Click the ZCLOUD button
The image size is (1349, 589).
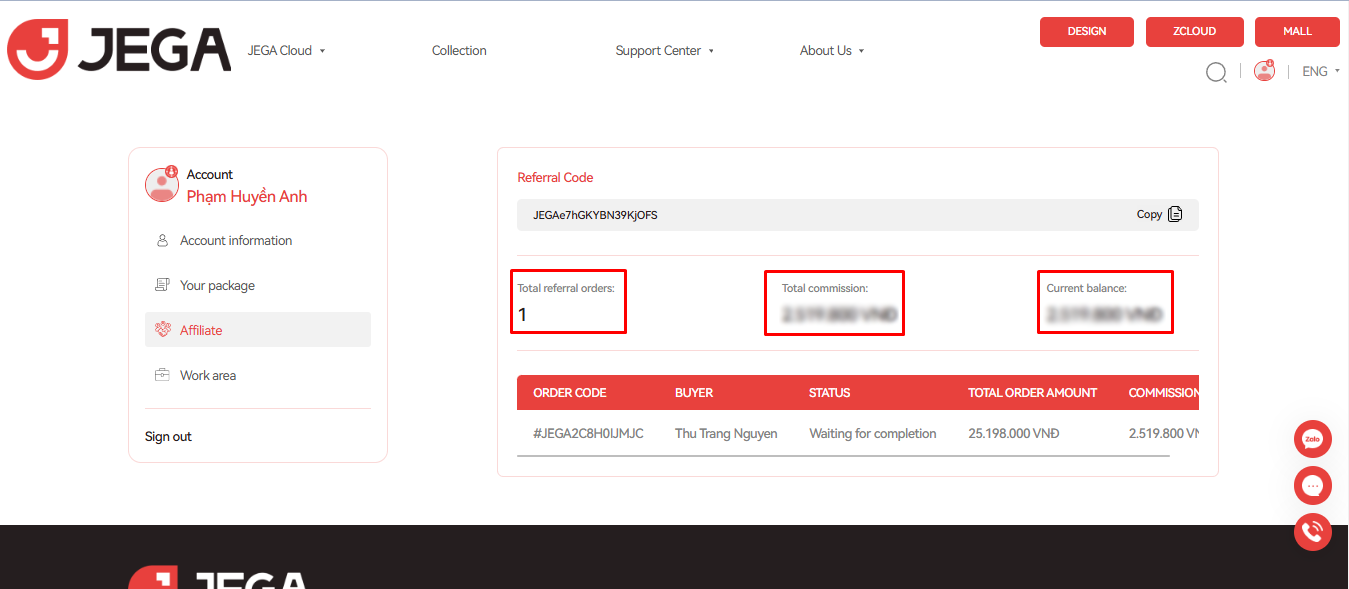point(1195,32)
